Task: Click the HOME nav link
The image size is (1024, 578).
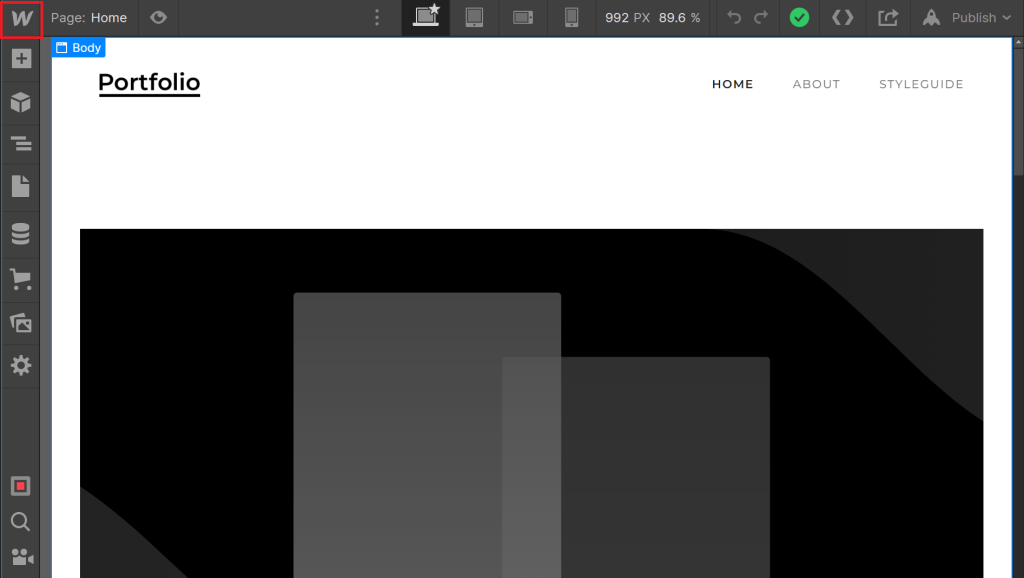Action: 732,84
